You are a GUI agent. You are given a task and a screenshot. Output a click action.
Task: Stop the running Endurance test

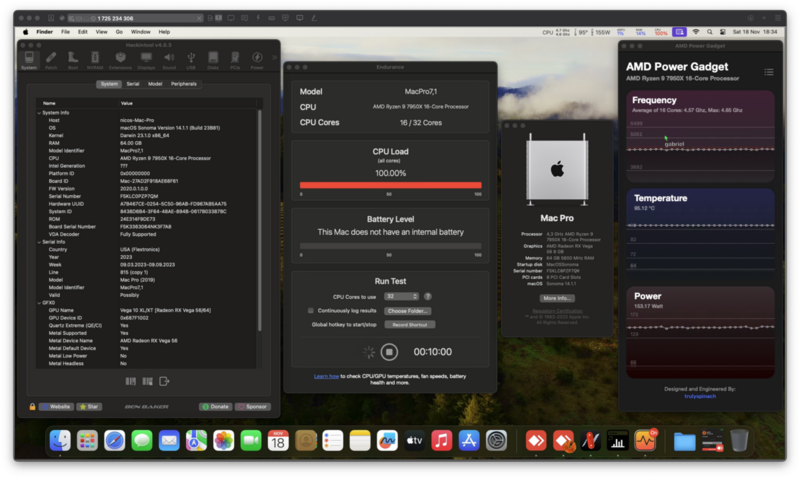pyautogui.click(x=390, y=352)
